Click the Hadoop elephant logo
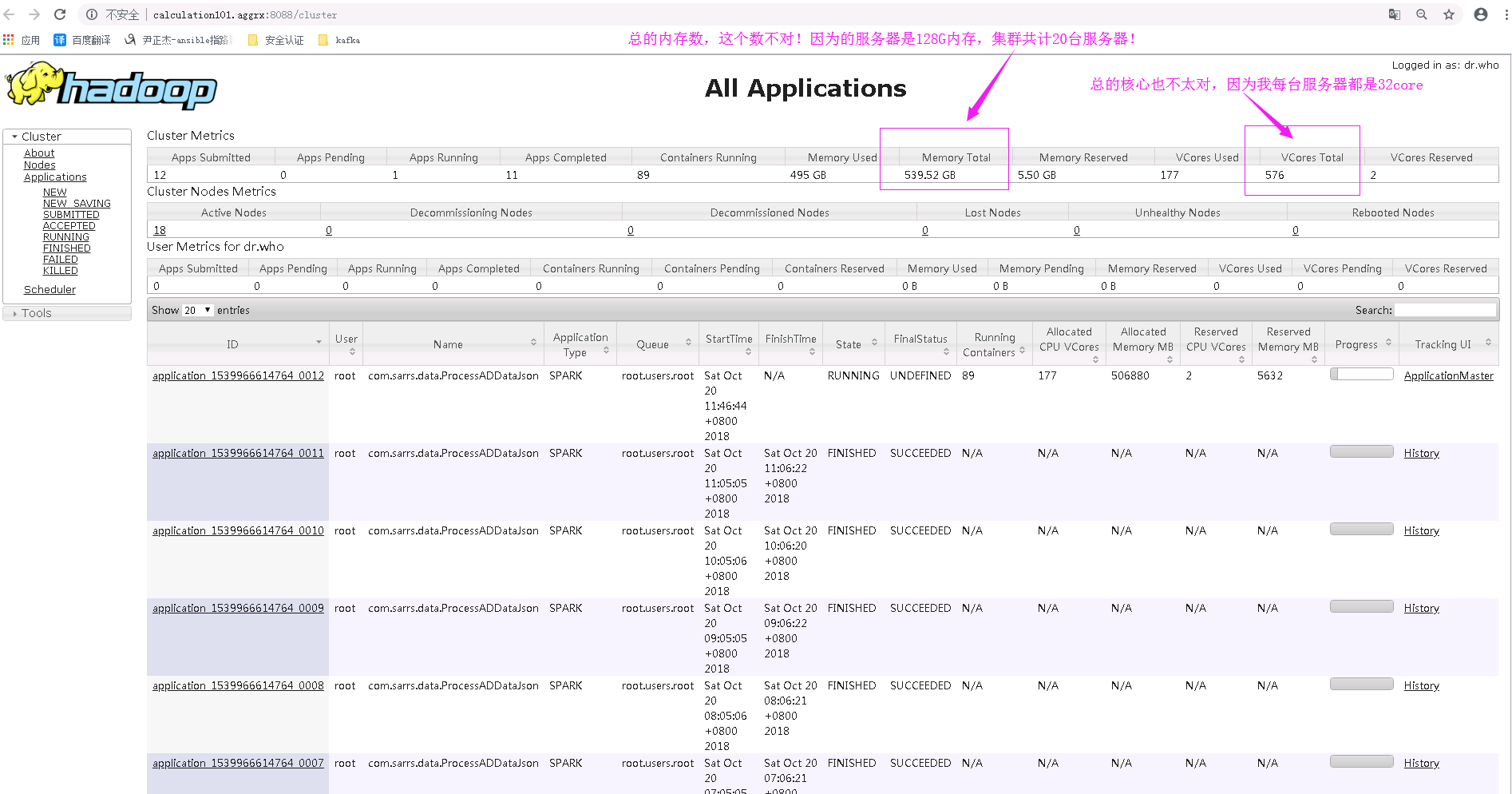Image resolution: width=1512 pixels, height=794 pixels. (x=112, y=85)
